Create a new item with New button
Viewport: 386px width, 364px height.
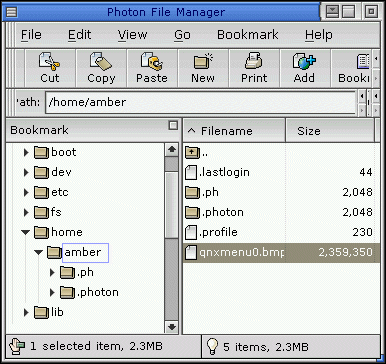click(x=203, y=68)
